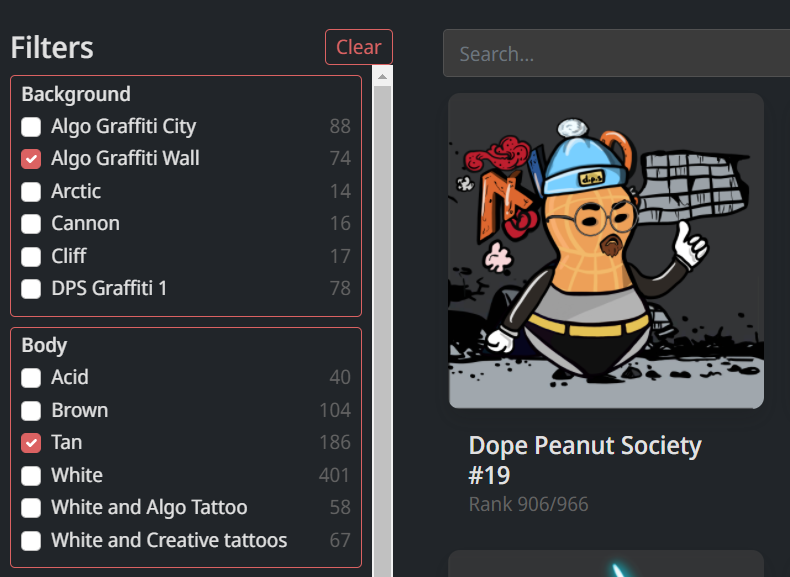Click the 'Acid' body label

[x=70, y=377]
